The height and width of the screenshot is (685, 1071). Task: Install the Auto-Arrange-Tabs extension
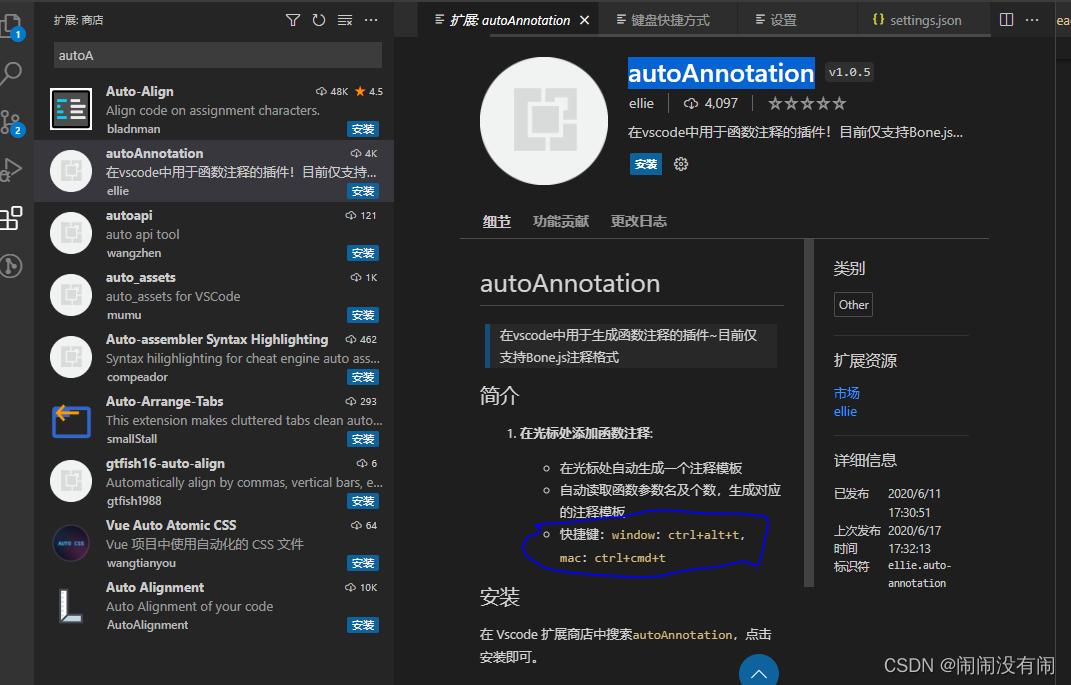[363, 439]
